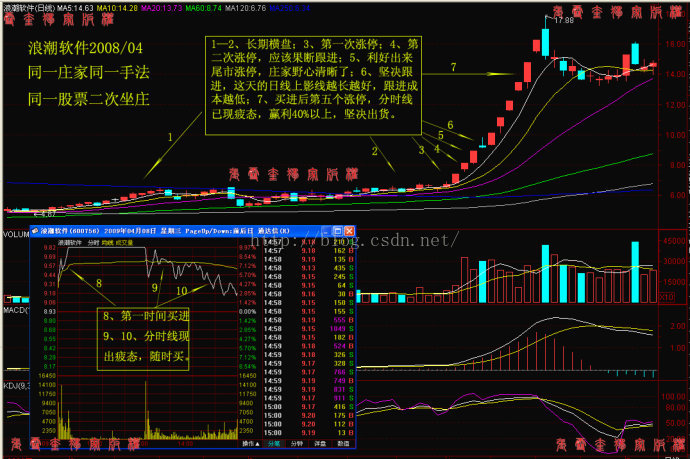Click the MA10:14.28 indicator label
Screen dimensions: 690x459
117,8
